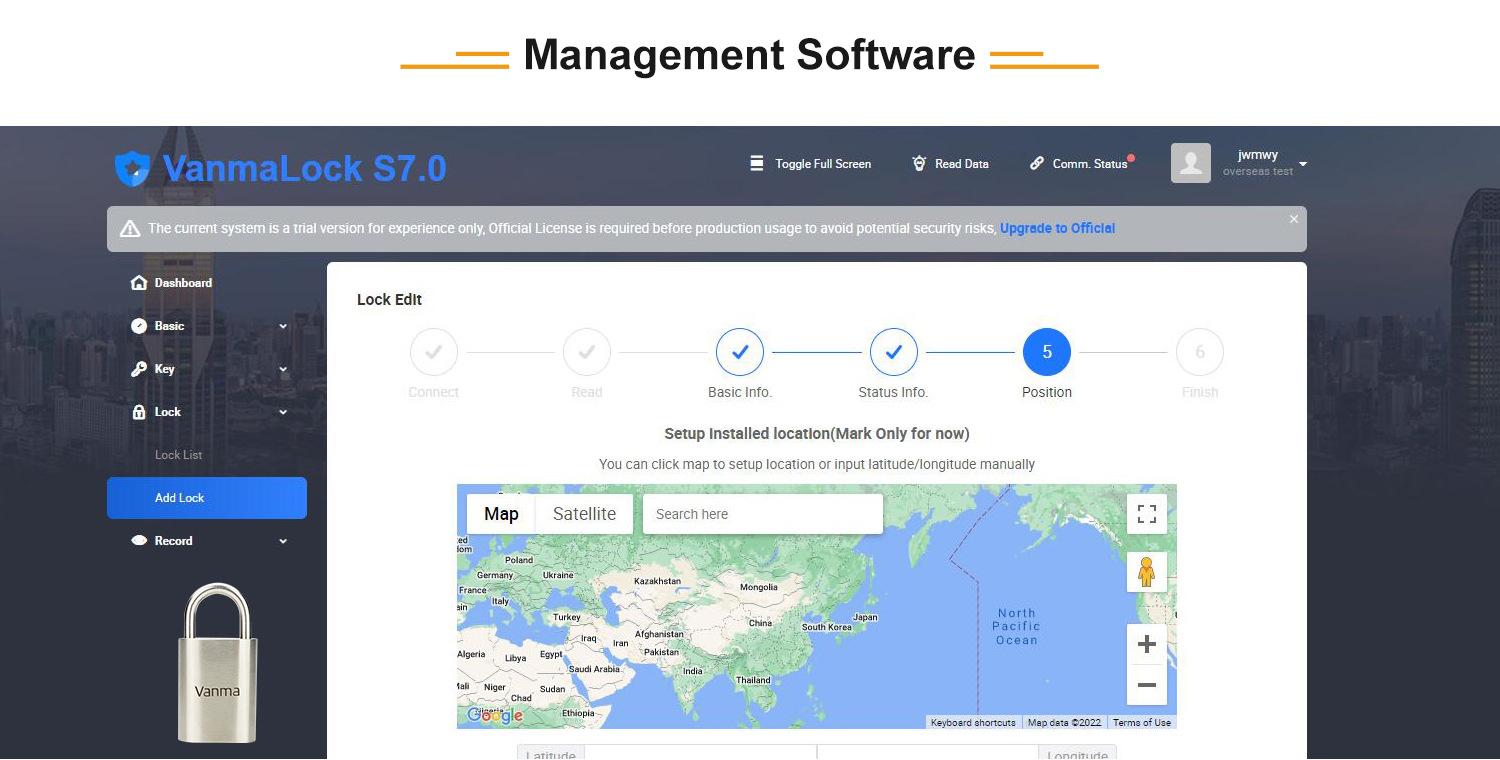Click the Toggle Full Screen icon
Screen dimensions: 1500x760
pos(757,163)
